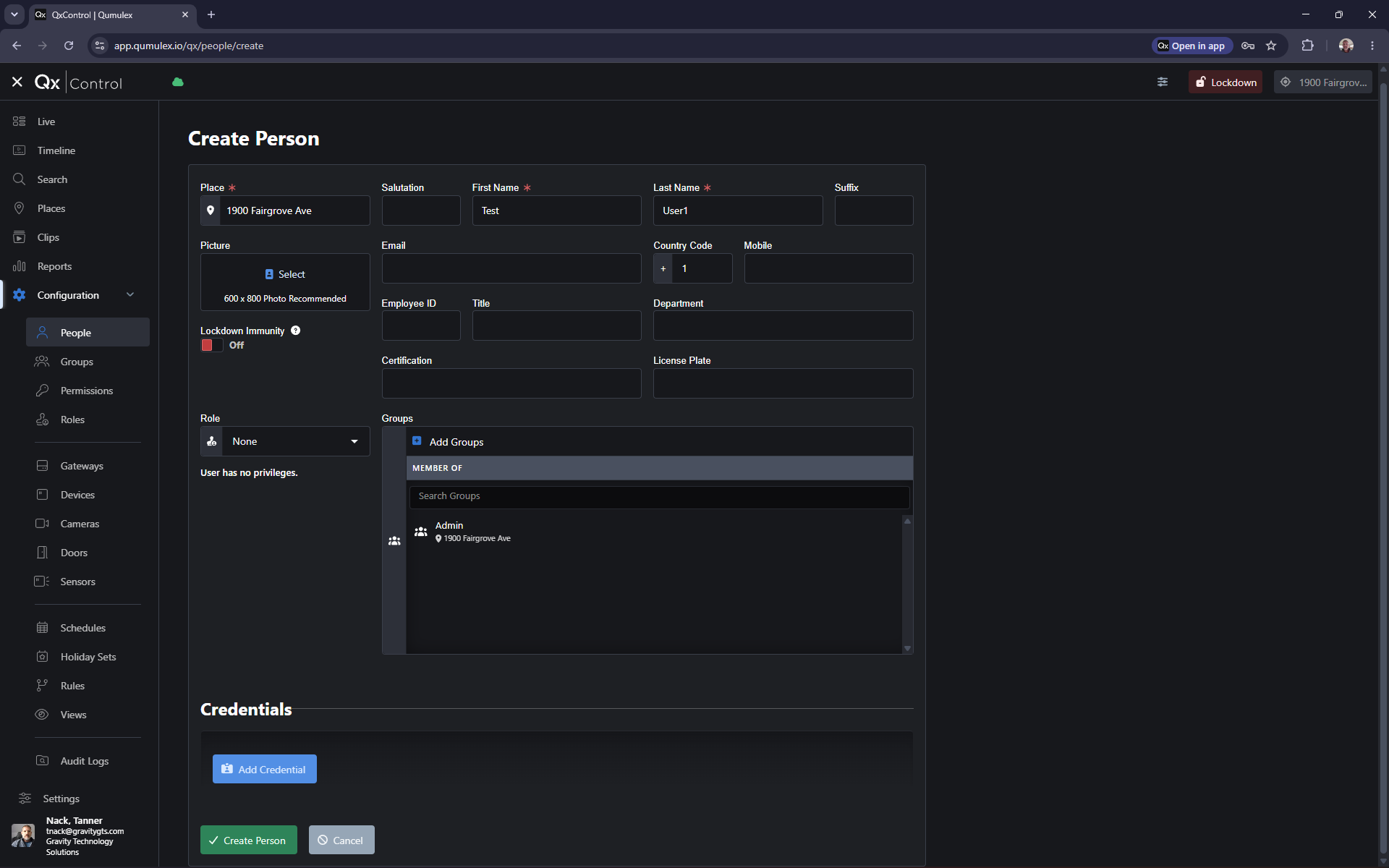Viewport: 1389px width, 868px height.
Task: Click the Devices icon
Action: point(42,495)
